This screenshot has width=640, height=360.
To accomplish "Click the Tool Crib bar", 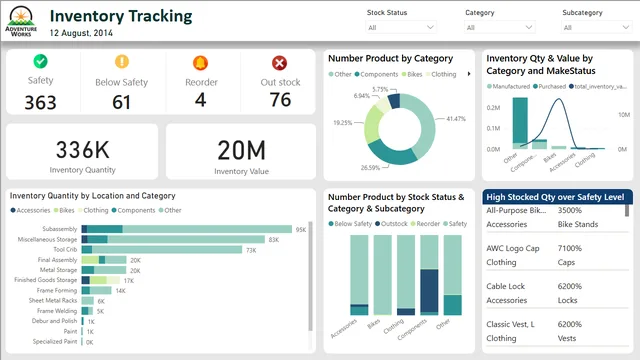I will pos(162,249).
